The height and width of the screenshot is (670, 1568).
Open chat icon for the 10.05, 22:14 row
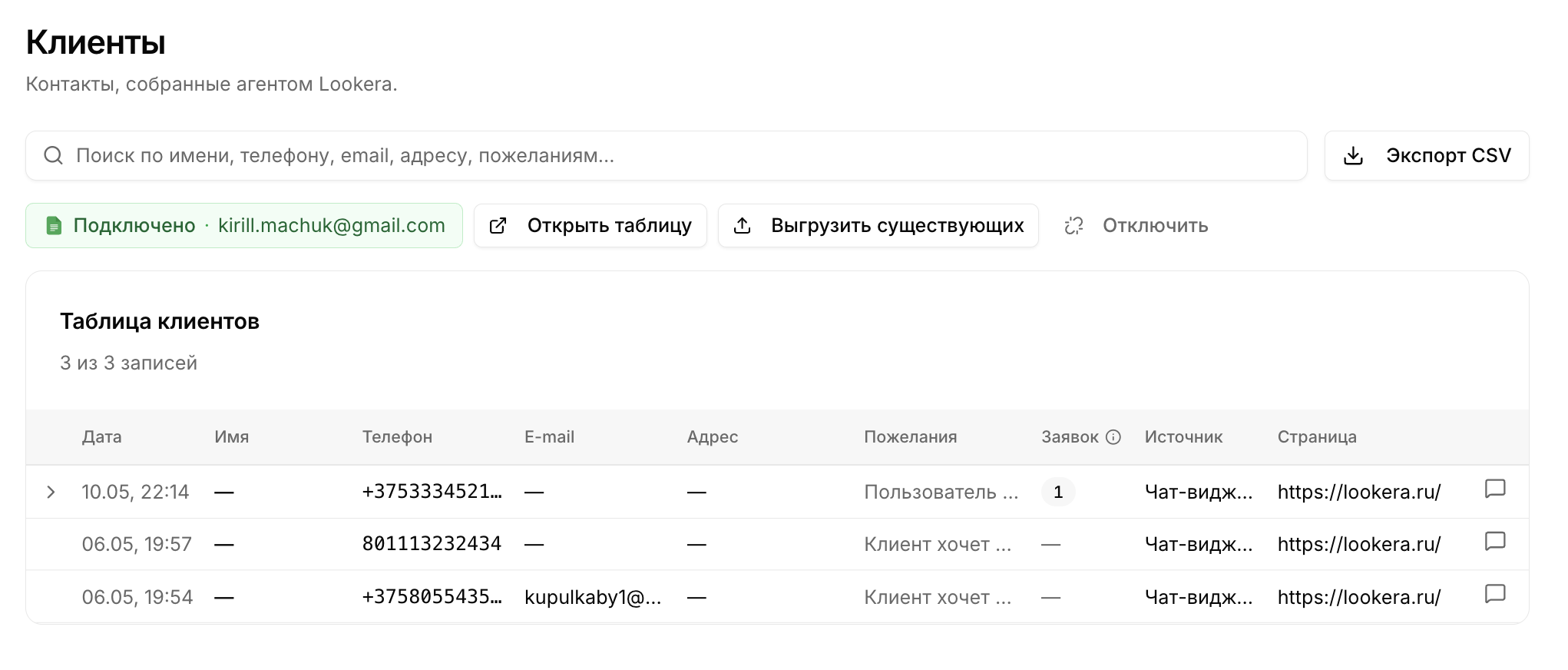click(x=1495, y=489)
